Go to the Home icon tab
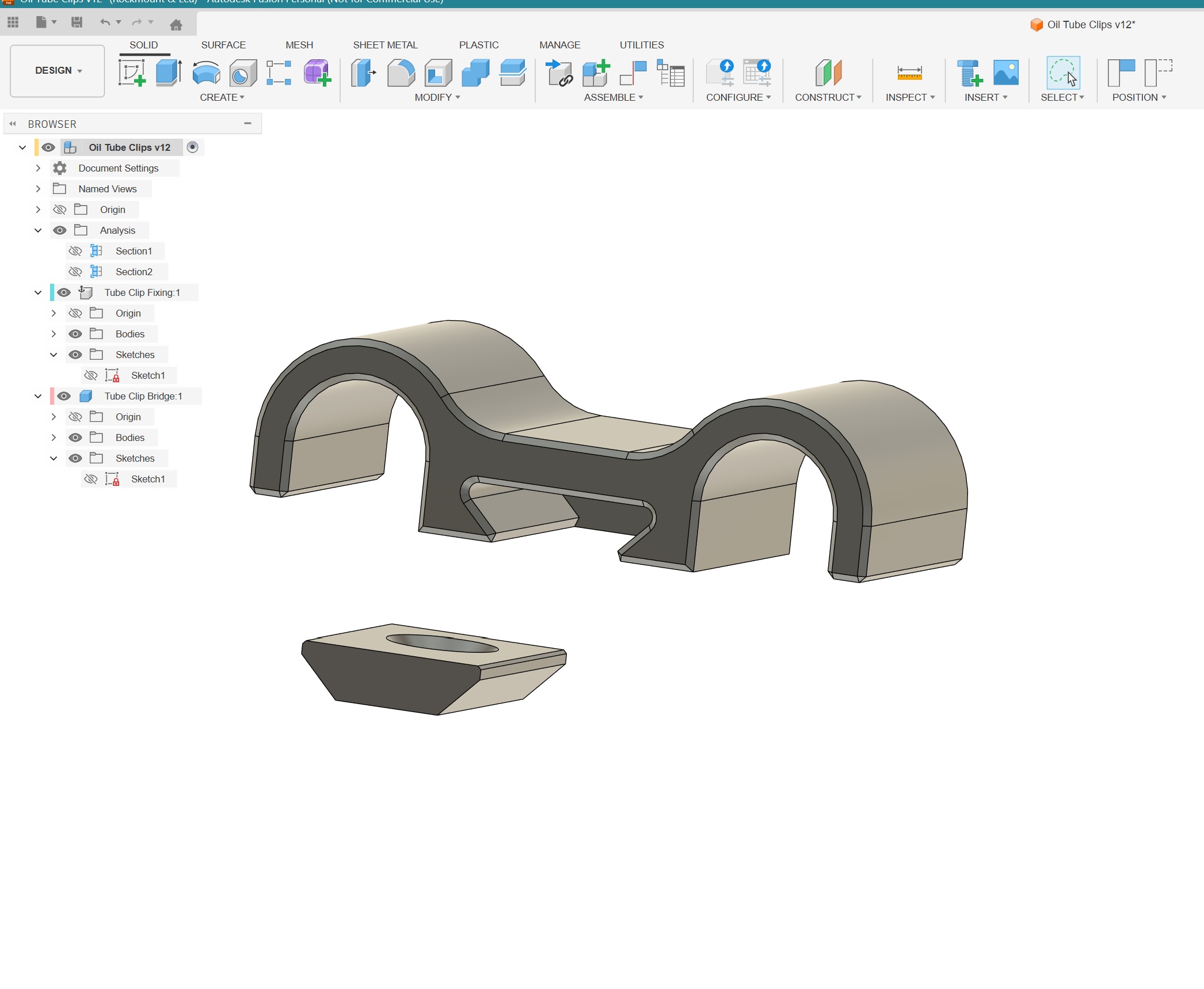 (176, 25)
